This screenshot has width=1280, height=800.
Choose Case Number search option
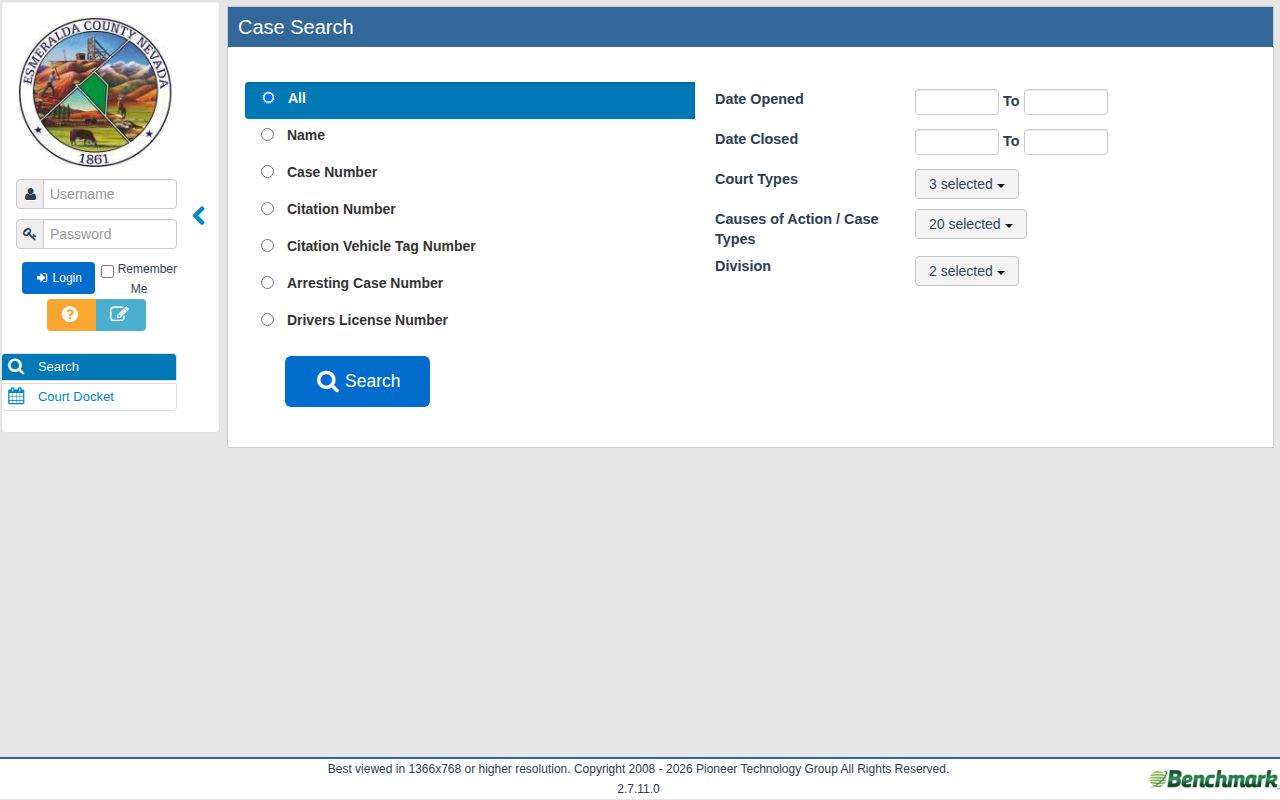[267, 172]
